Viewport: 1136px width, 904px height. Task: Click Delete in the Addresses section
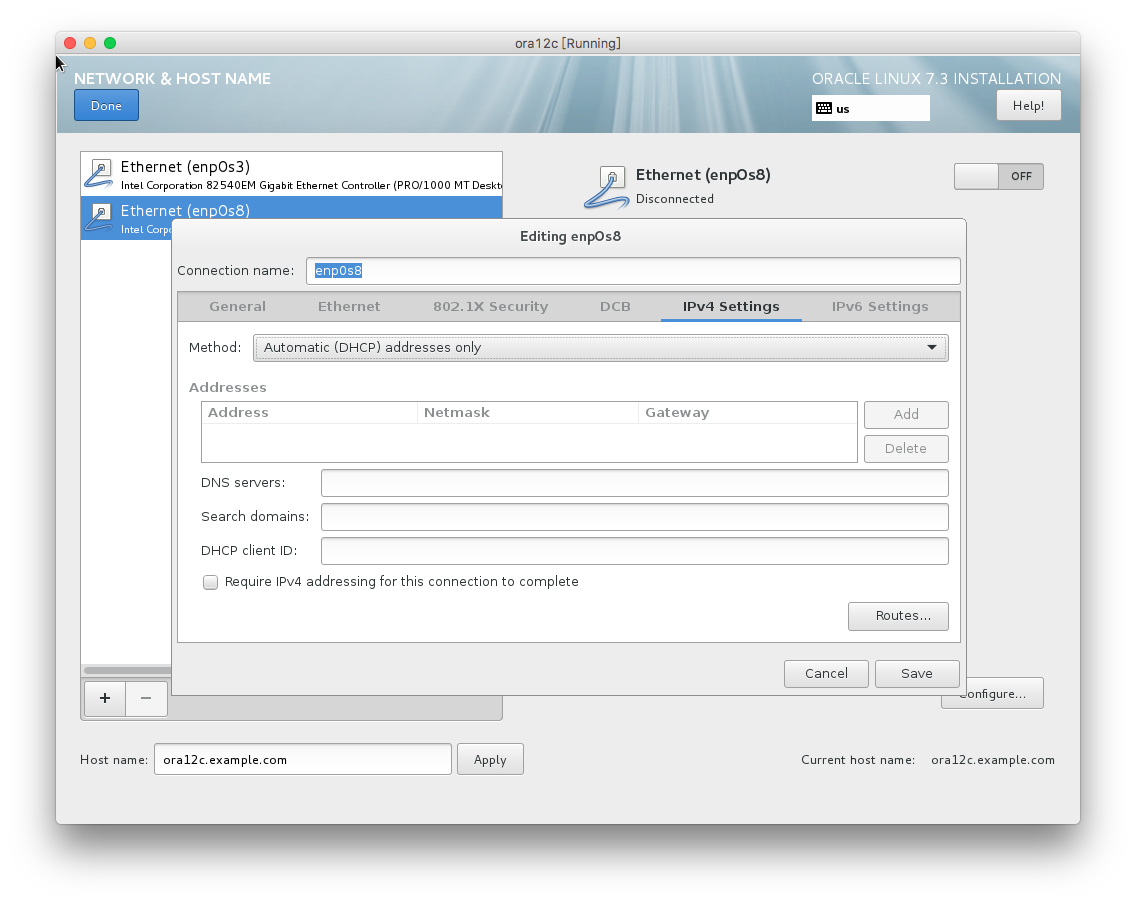coord(906,448)
